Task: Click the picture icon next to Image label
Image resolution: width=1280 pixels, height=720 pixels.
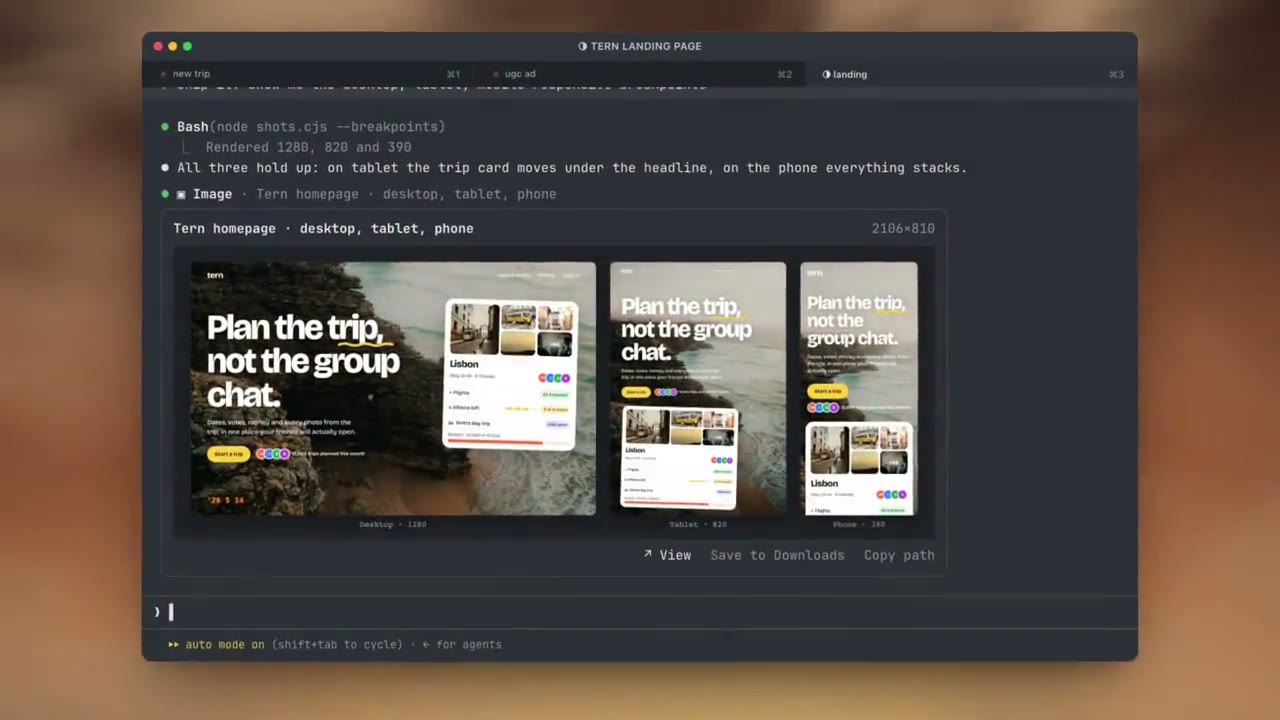Action: pyautogui.click(x=181, y=194)
